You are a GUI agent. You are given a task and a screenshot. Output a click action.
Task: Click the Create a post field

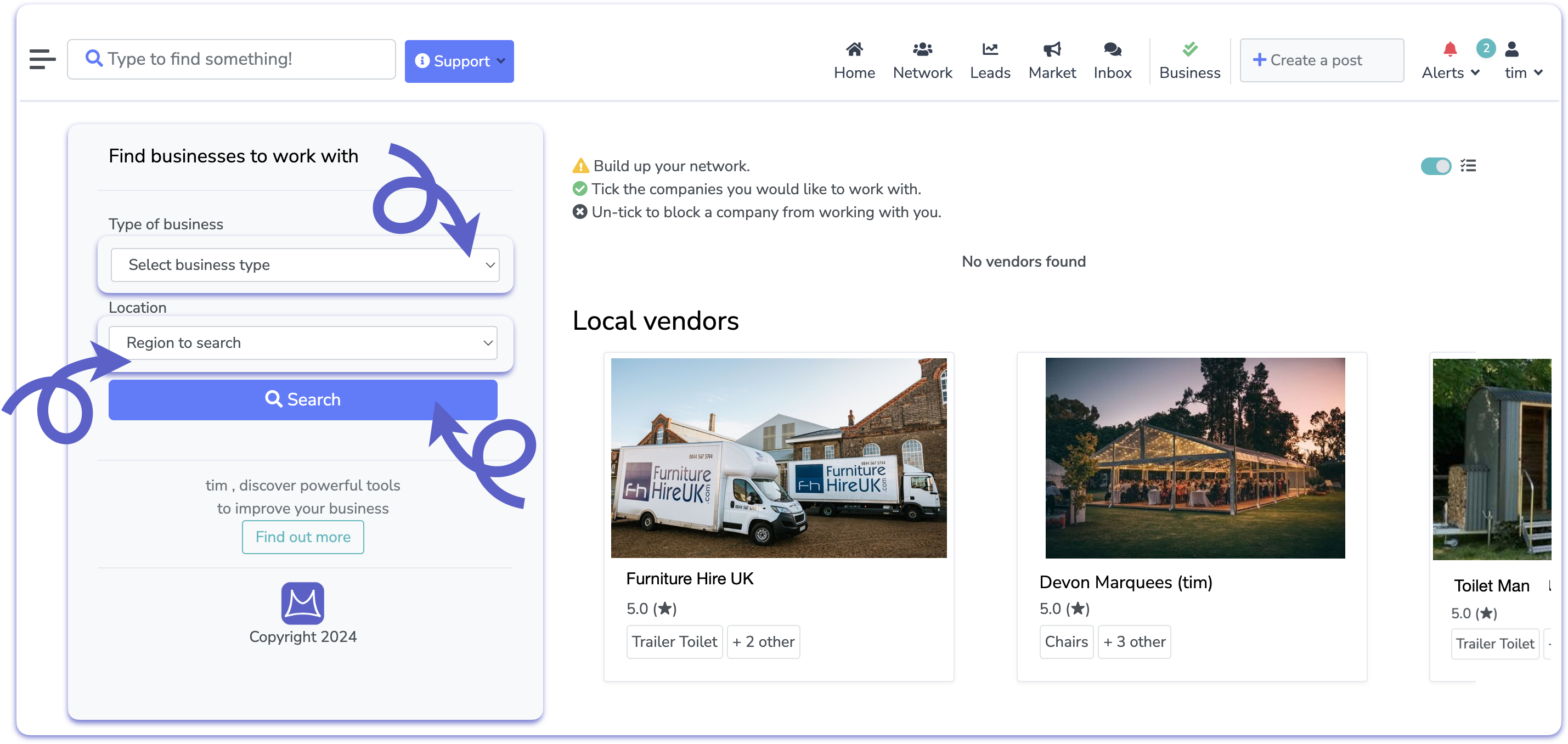click(x=1322, y=60)
